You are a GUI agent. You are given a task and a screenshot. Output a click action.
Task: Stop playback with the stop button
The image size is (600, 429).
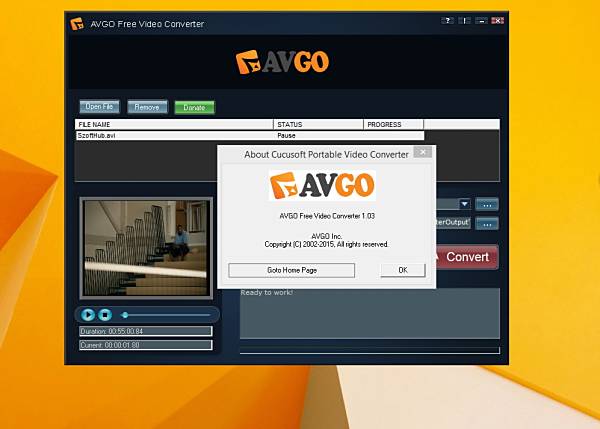pos(105,315)
